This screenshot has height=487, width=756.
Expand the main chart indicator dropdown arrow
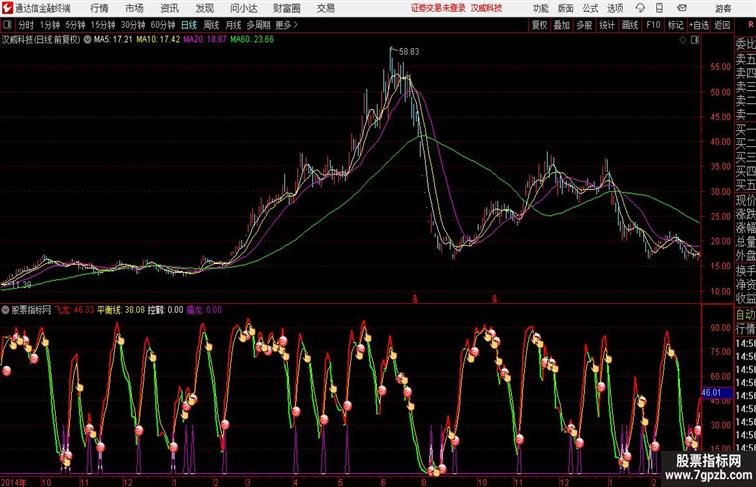87,40
